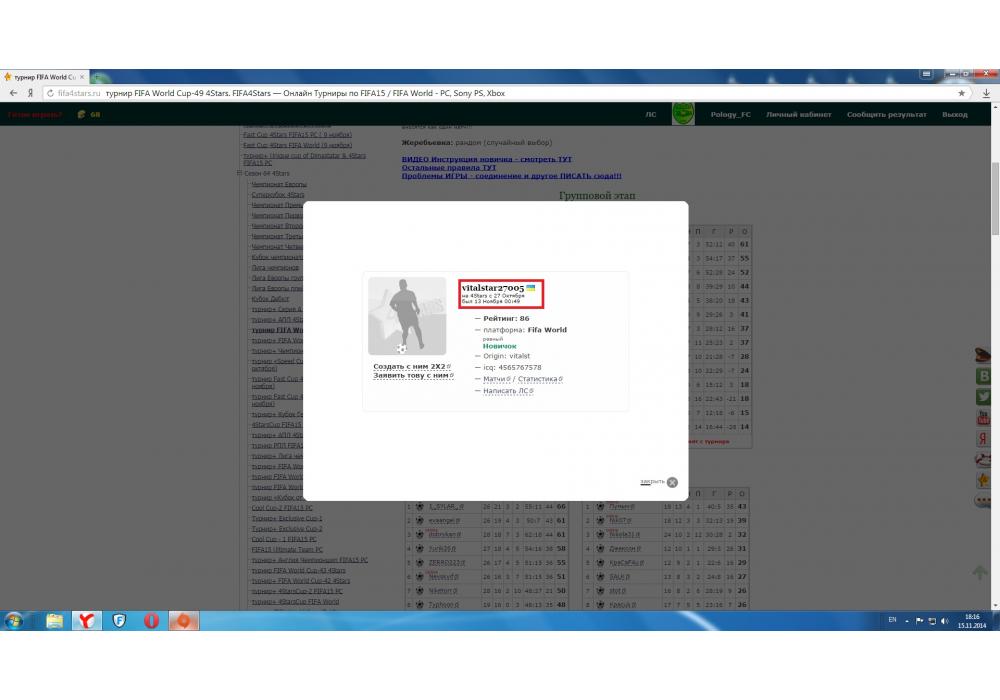Click the Написать ЛС link

506,391
